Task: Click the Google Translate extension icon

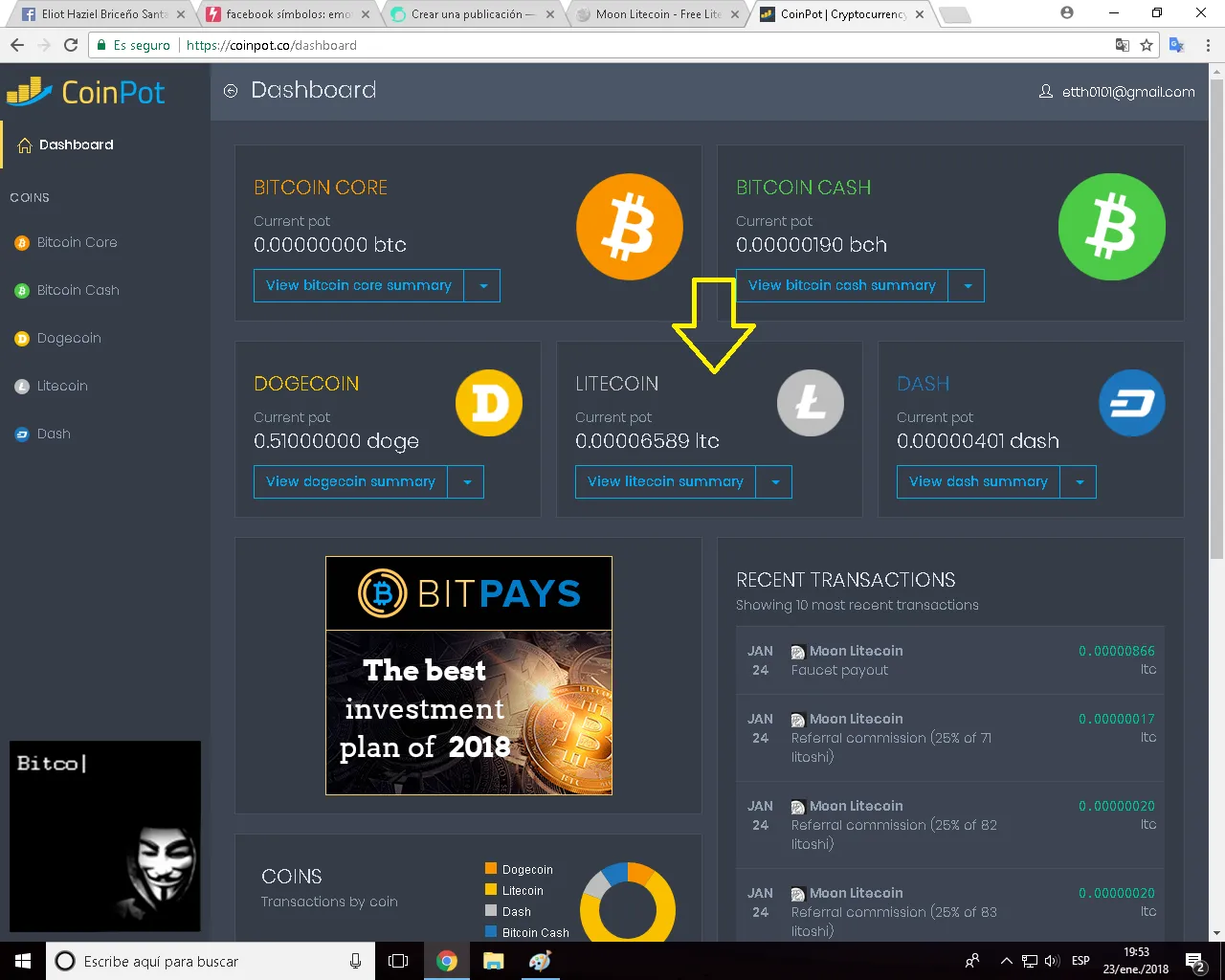Action: [x=1177, y=45]
